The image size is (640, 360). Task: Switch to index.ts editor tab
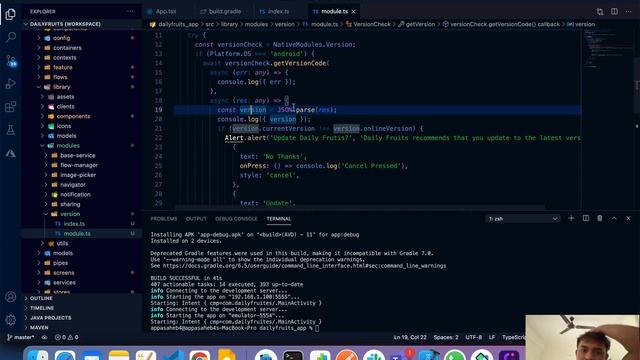279,11
